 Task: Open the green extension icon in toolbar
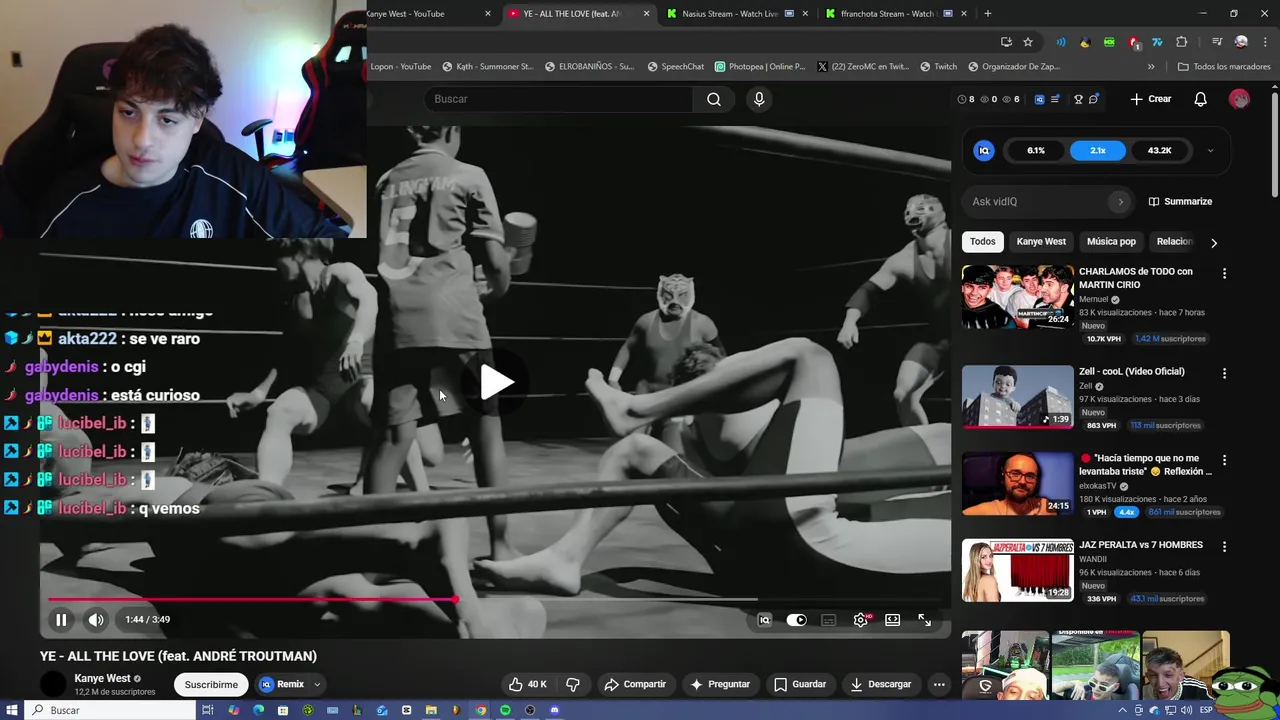1109,42
